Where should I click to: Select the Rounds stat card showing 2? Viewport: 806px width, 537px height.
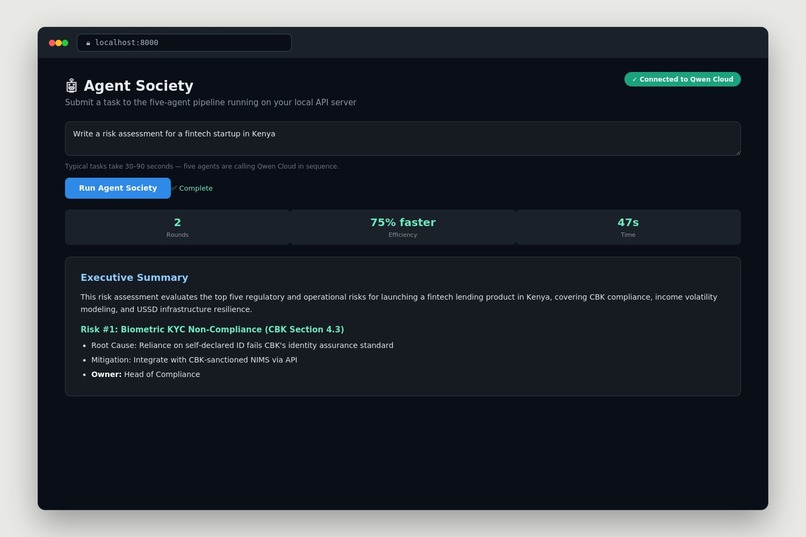coord(177,227)
